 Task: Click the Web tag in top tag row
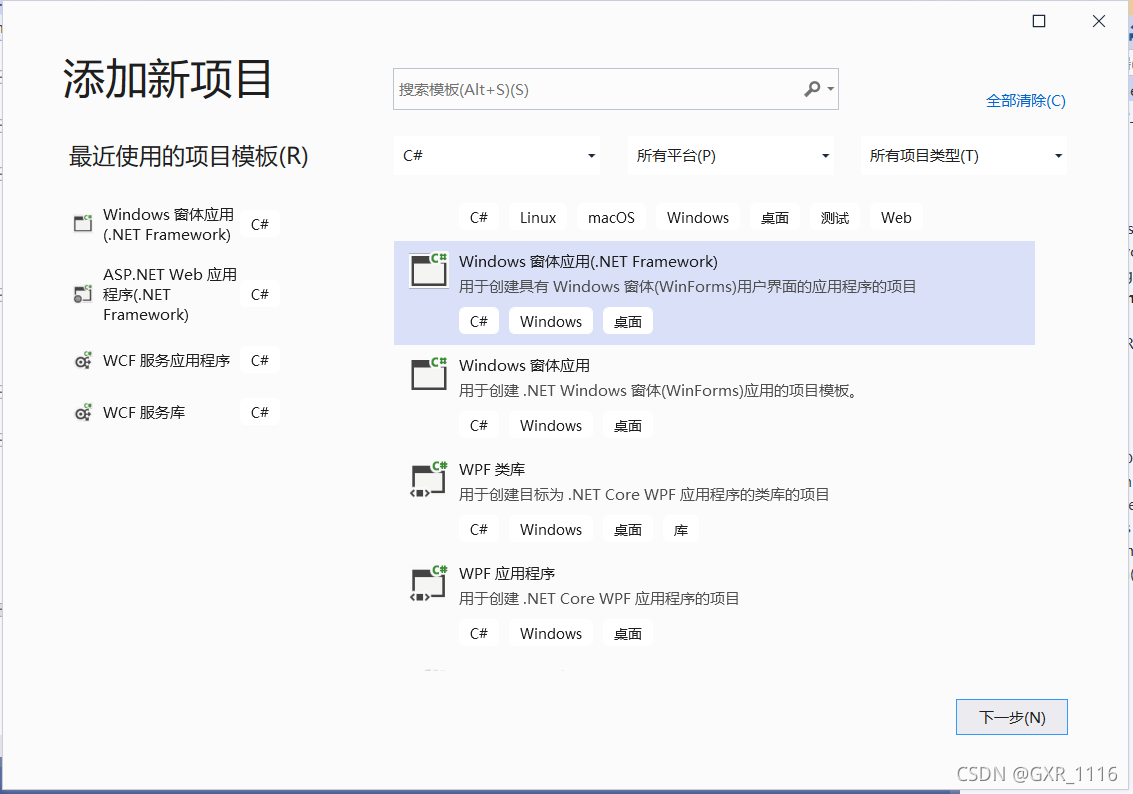896,217
